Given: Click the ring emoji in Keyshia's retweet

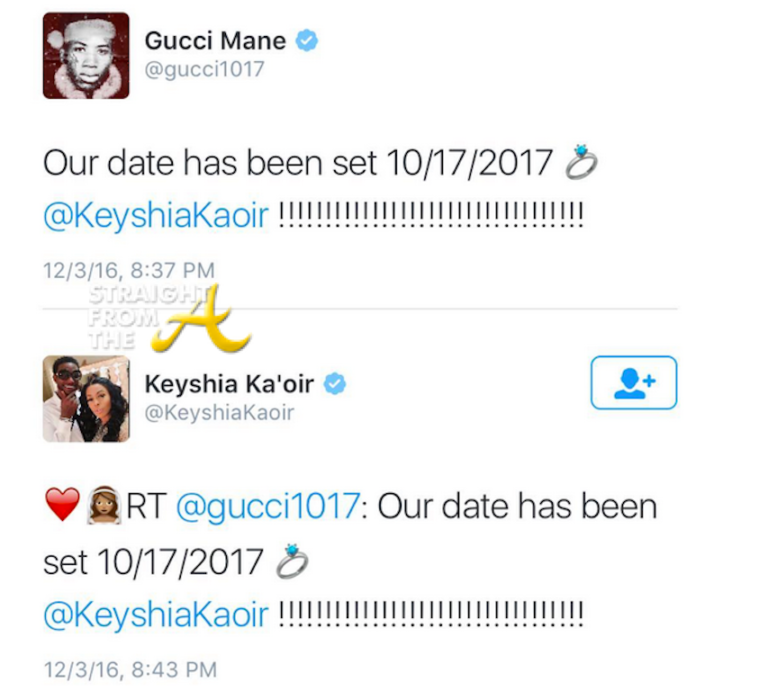Looking at the screenshot, I should click(291, 562).
